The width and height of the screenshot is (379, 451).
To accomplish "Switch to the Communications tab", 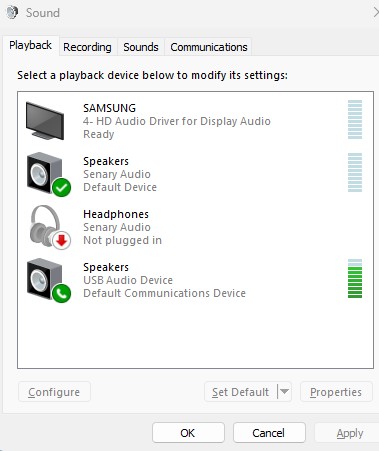I will (x=209, y=47).
